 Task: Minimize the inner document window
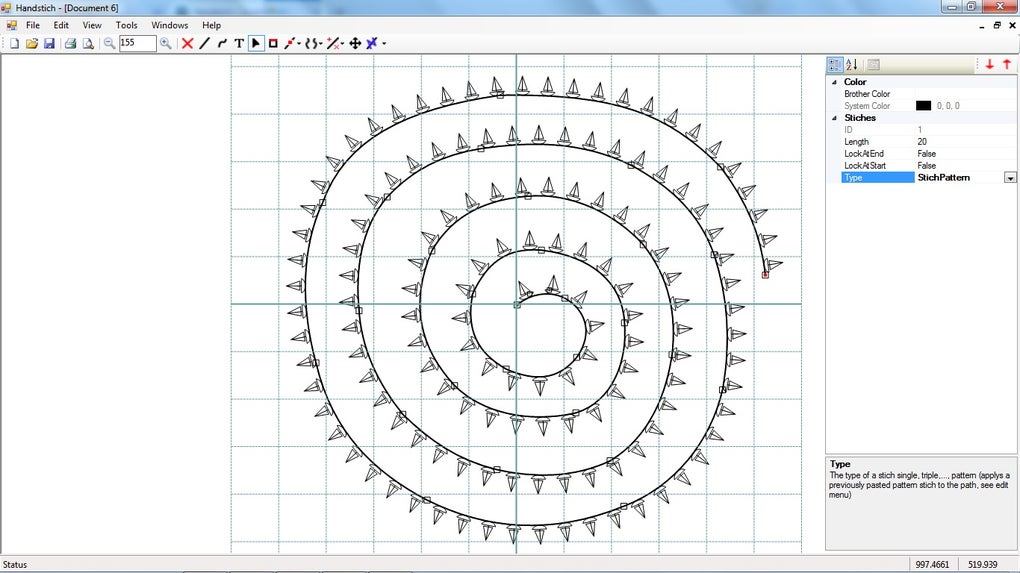[x=982, y=25]
